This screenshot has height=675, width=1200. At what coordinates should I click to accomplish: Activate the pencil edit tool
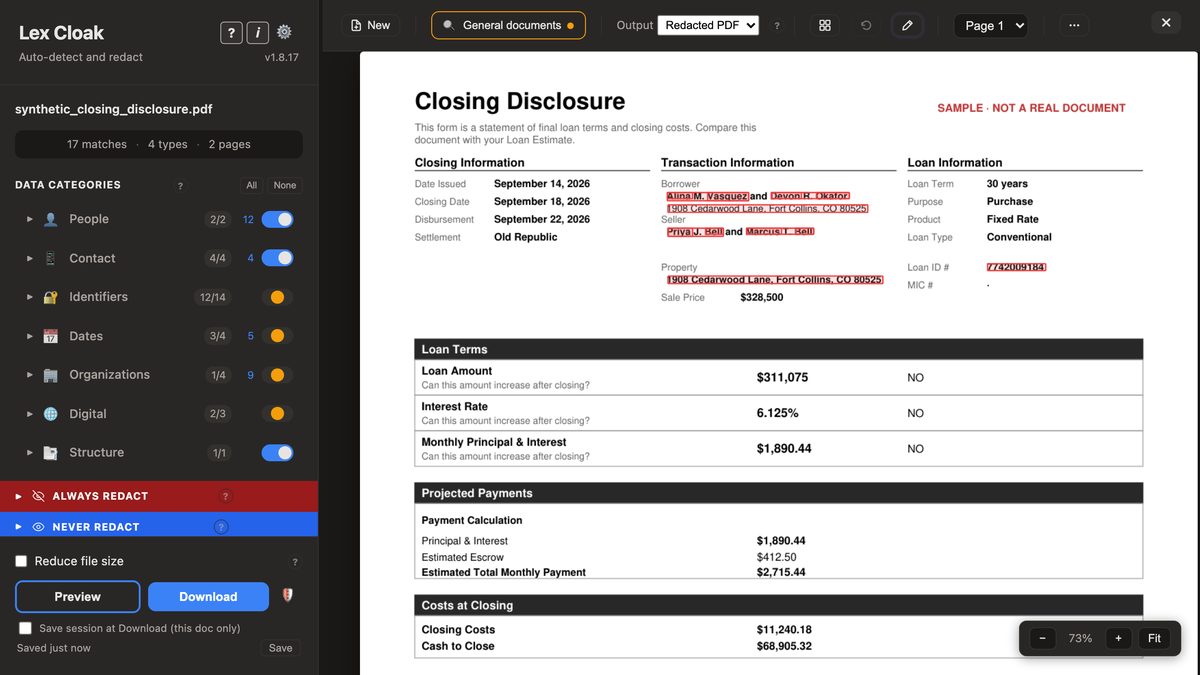point(907,25)
